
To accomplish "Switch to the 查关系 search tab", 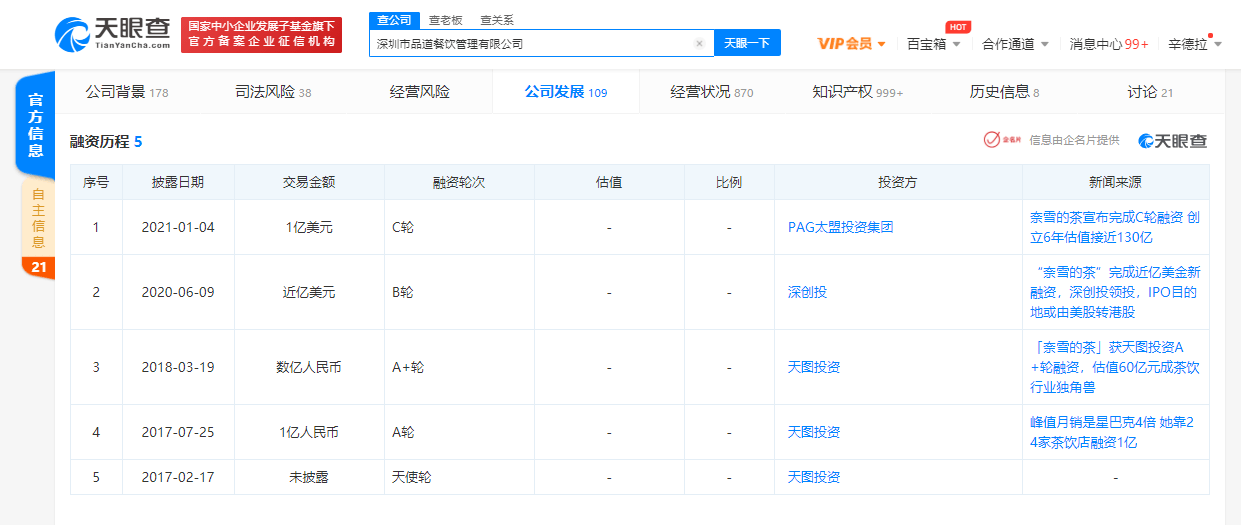I will coord(497,20).
